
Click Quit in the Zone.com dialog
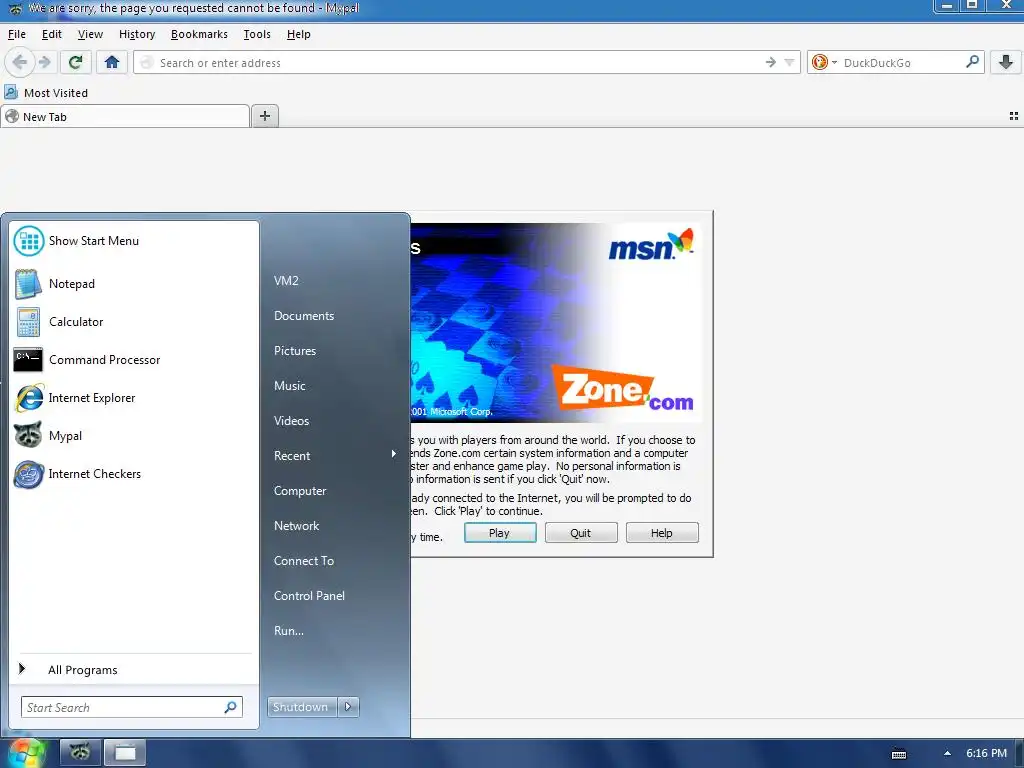click(581, 533)
